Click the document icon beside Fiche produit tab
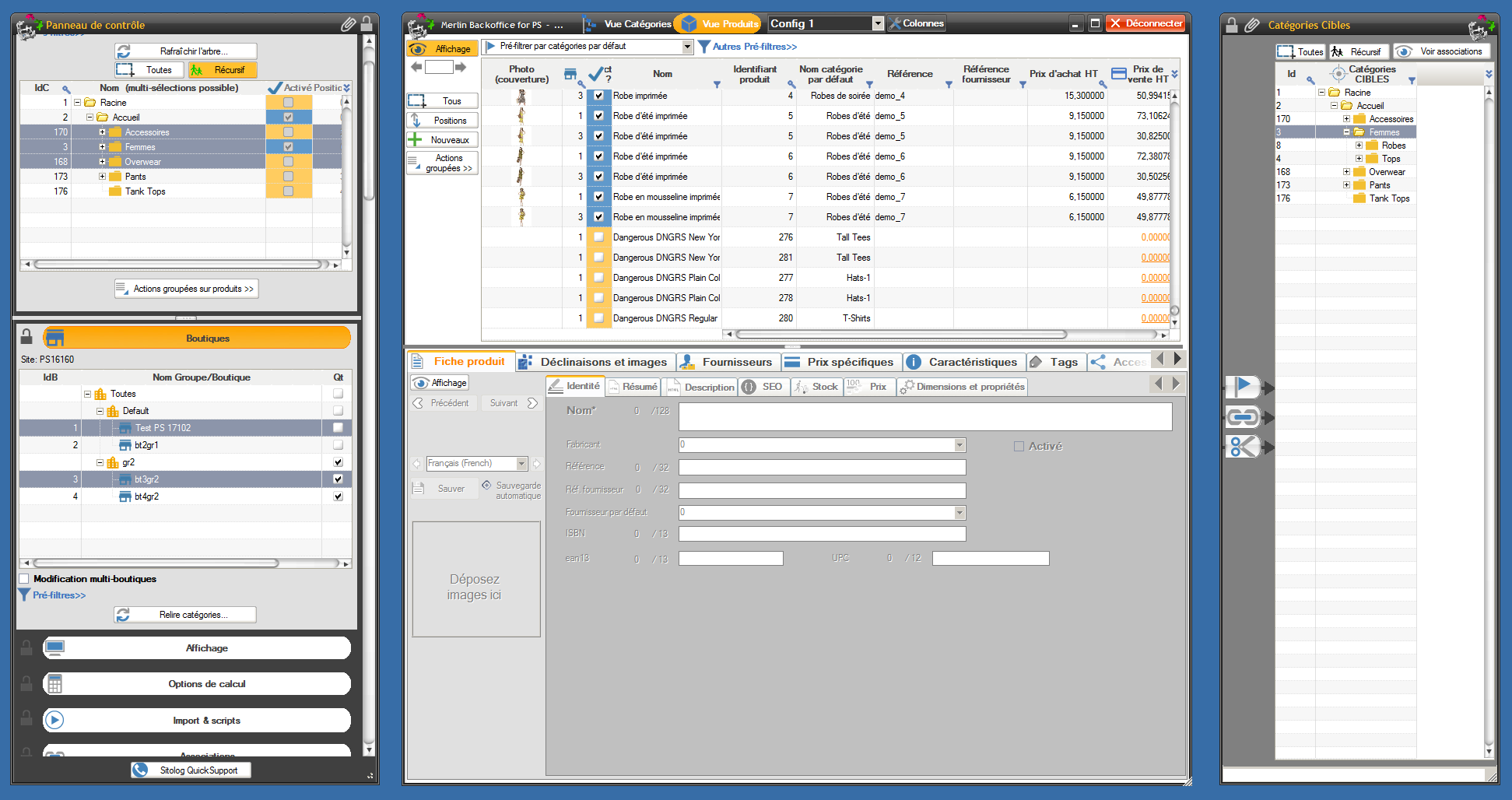The width and height of the screenshot is (1512, 800). point(417,361)
